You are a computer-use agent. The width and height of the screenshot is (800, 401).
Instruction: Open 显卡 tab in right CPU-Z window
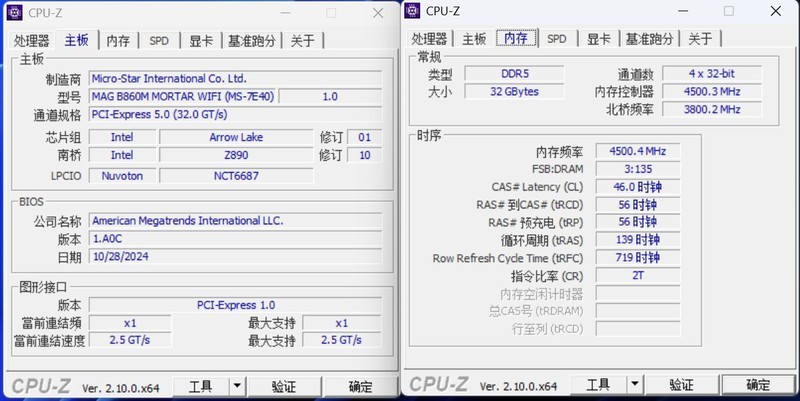[598, 39]
